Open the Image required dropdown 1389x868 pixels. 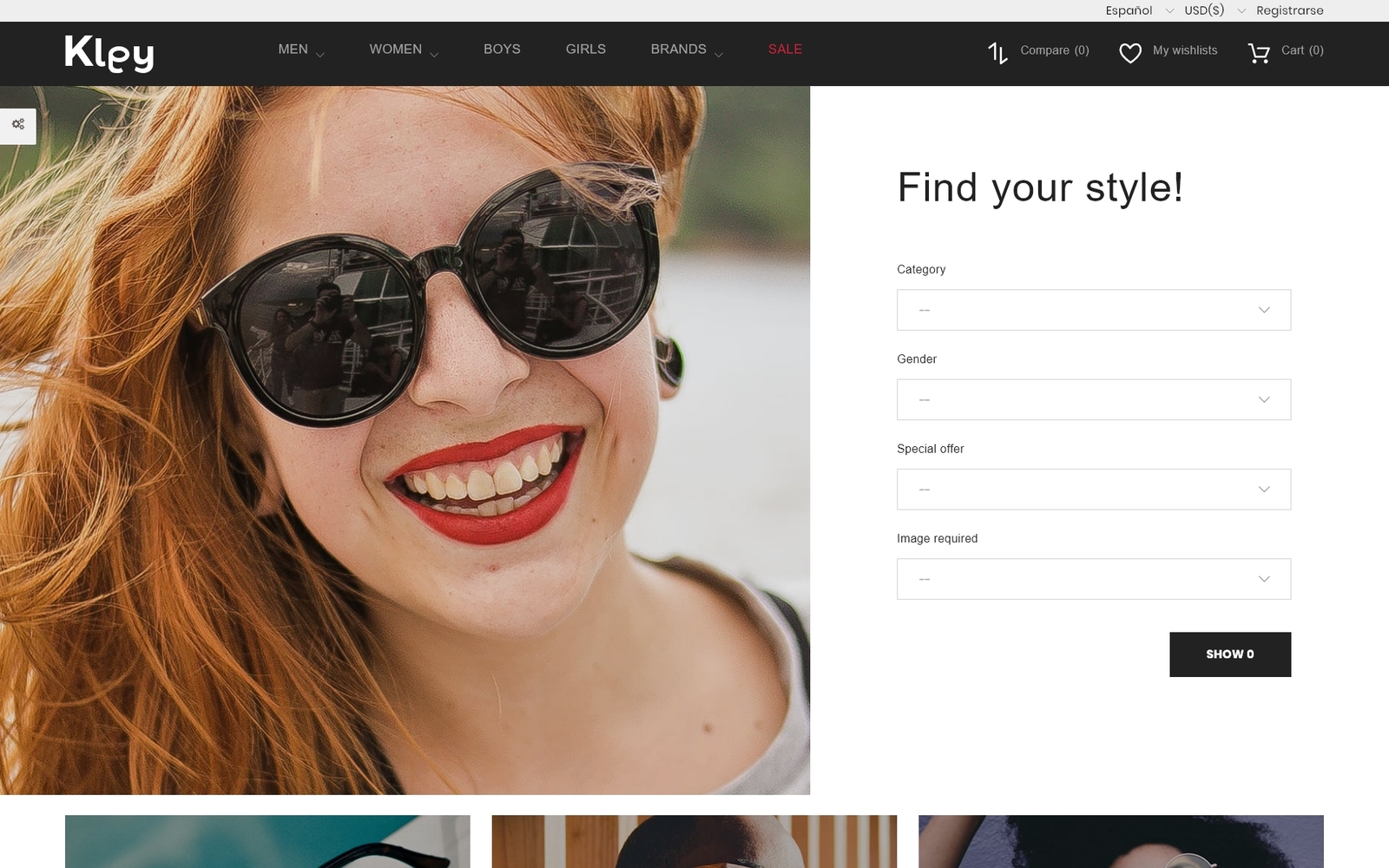click(x=1093, y=579)
